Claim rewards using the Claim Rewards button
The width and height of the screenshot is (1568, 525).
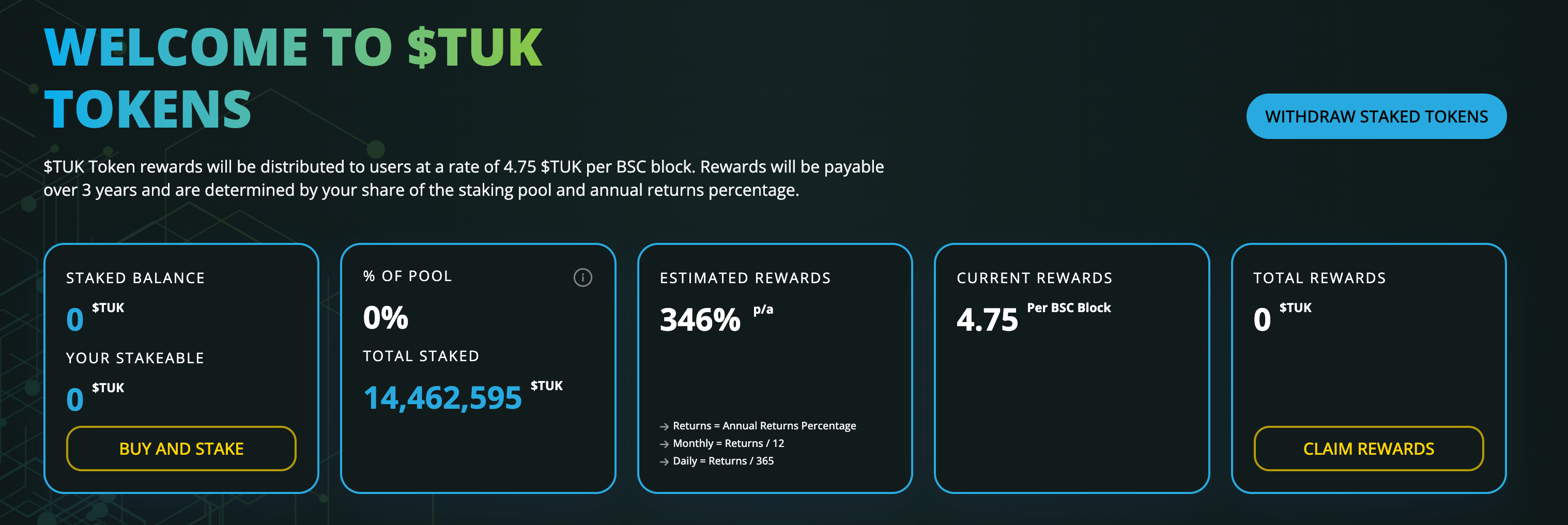(x=1368, y=449)
